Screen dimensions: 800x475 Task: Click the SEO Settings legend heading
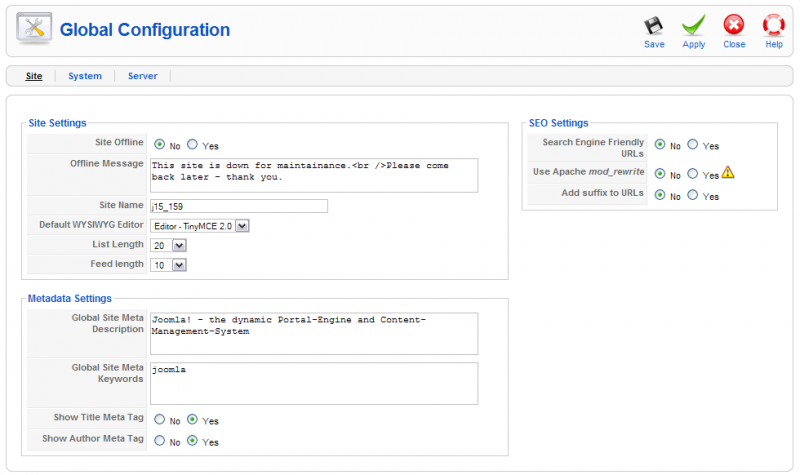(559, 123)
